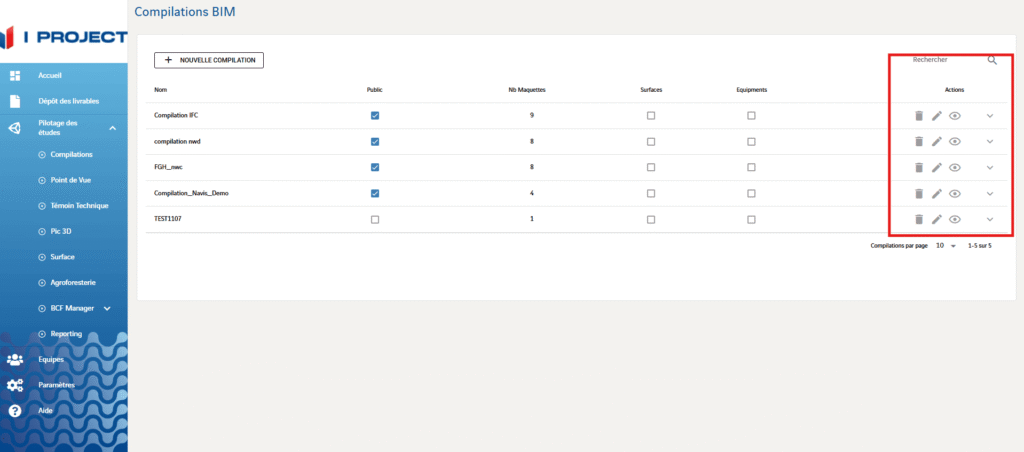The width and height of the screenshot is (1024, 452).
Task: Expand the Compilation IFC row details
Action: click(990, 116)
